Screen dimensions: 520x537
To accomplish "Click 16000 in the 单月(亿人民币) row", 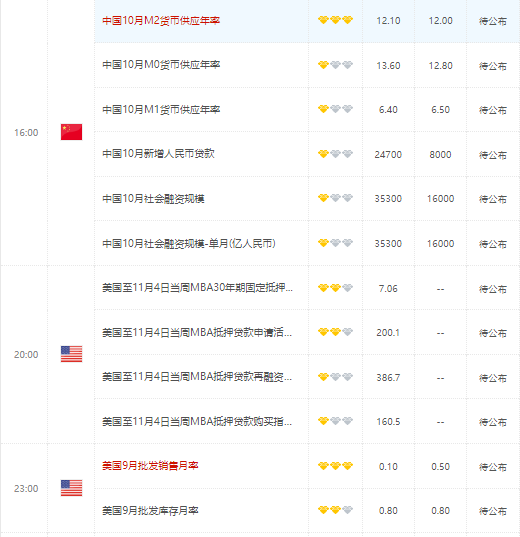I will 441,243.
